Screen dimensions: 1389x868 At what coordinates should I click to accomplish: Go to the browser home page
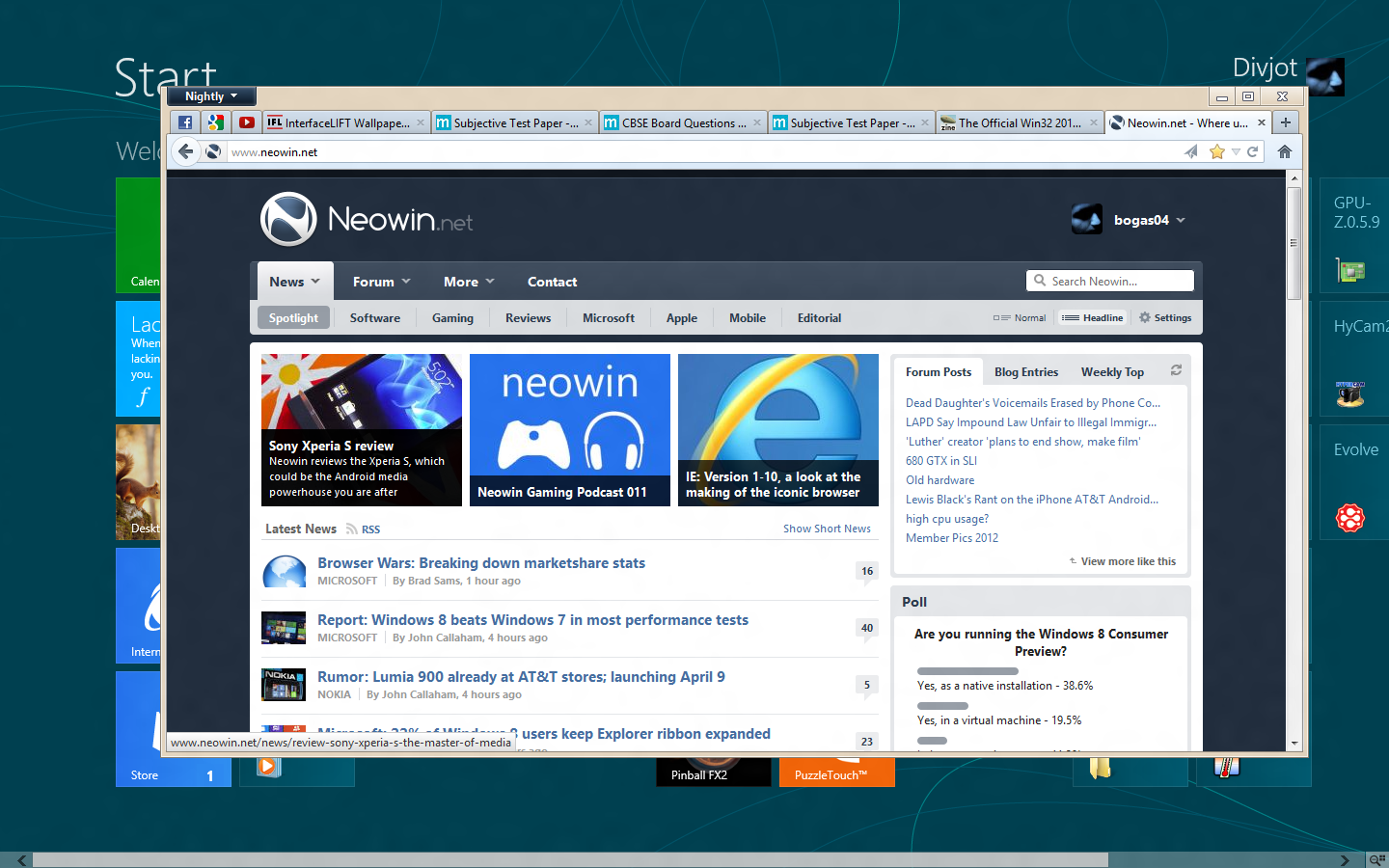1283,151
